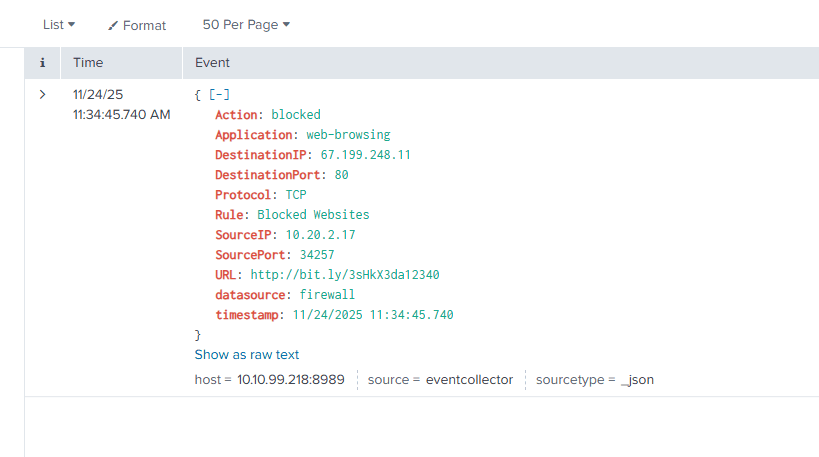Click DestinationIP value 67.199.248.11

tap(366, 155)
